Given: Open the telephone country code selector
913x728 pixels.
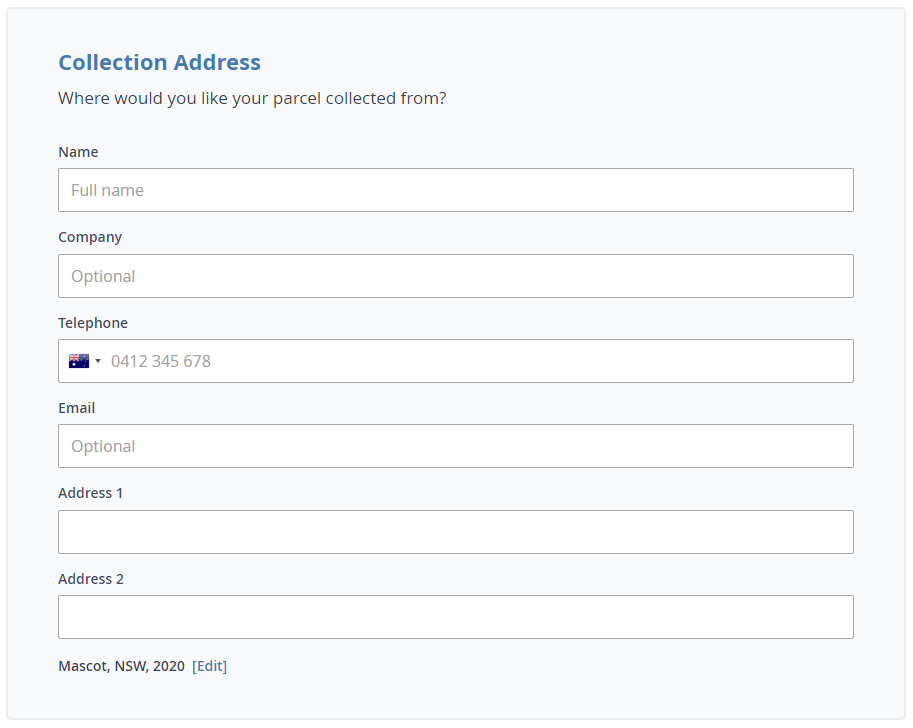Looking at the screenshot, I should pyautogui.click(x=86, y=361).
